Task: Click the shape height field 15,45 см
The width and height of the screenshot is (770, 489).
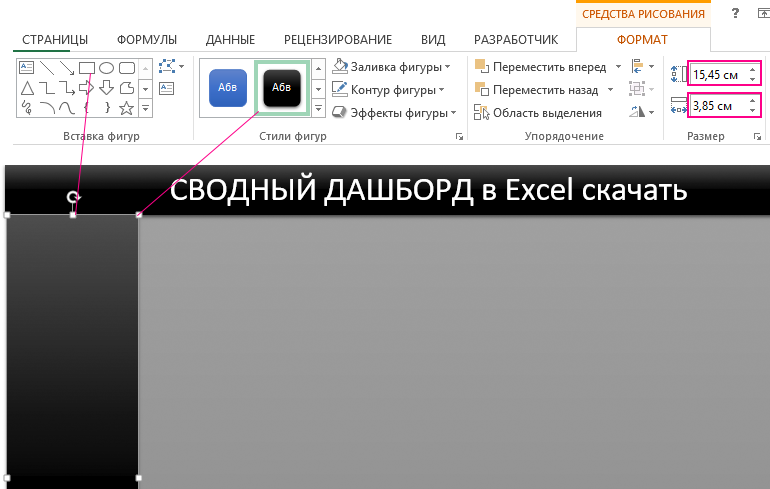Action: [x=718, y=75]
